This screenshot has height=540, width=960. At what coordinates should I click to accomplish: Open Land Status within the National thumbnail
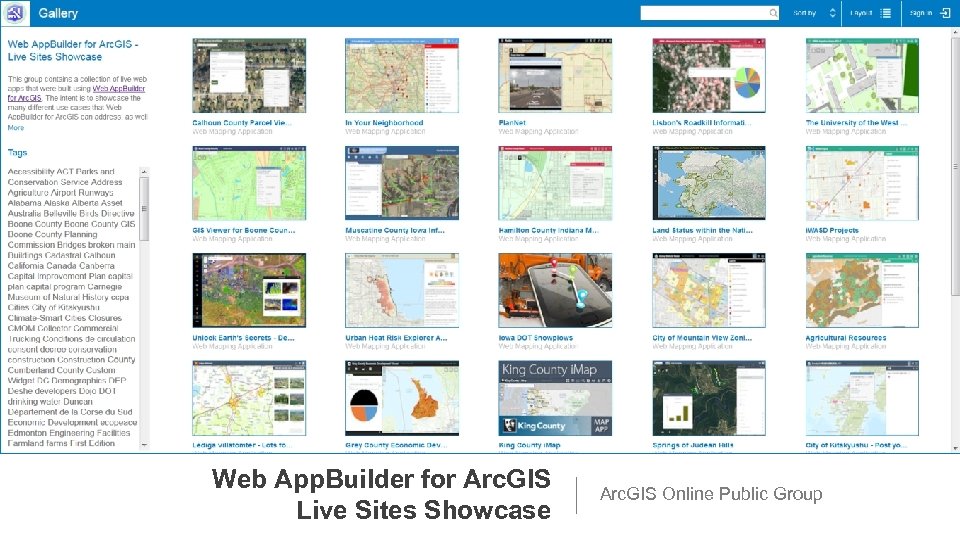pyautogui.click(x=709, y=183)
